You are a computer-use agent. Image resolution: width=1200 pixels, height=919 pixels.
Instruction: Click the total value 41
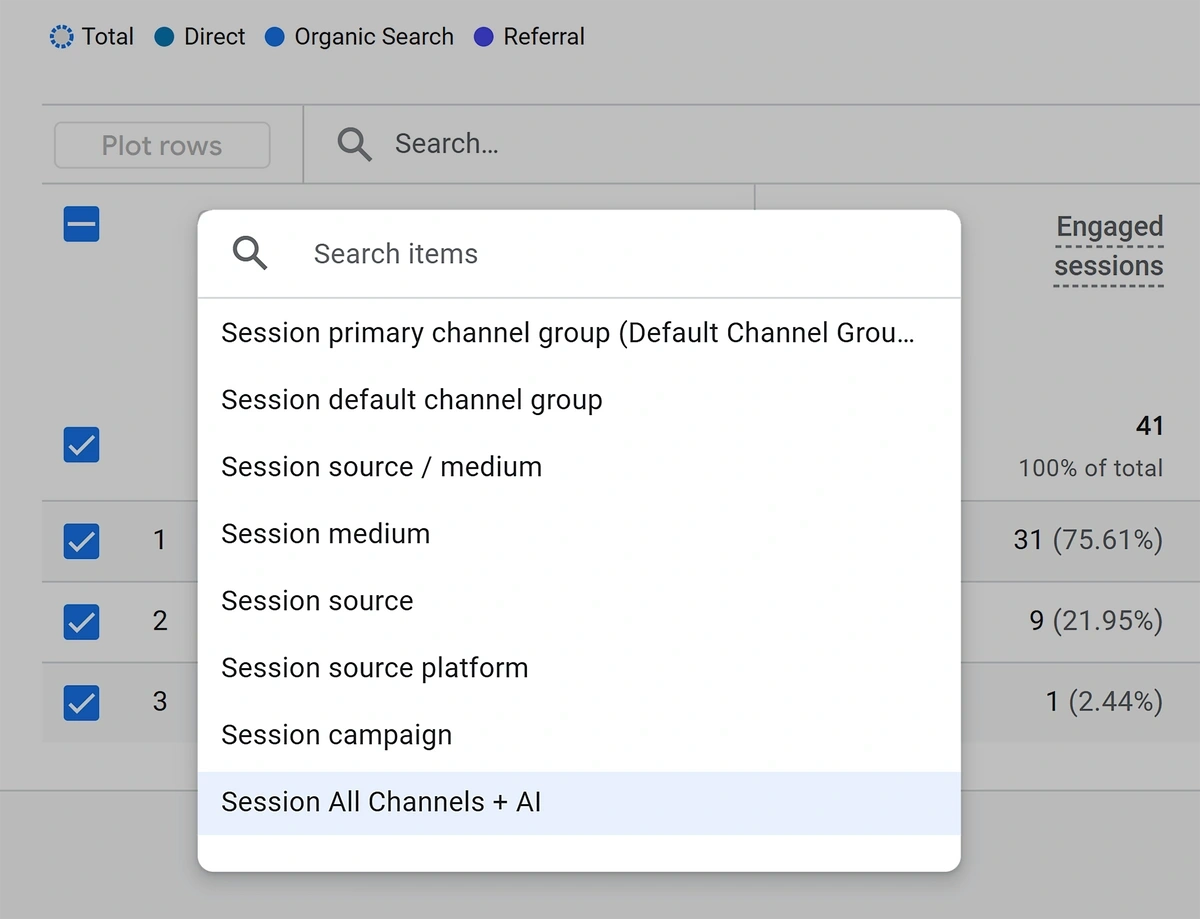pyautogui.click(x=1150, y=426)
